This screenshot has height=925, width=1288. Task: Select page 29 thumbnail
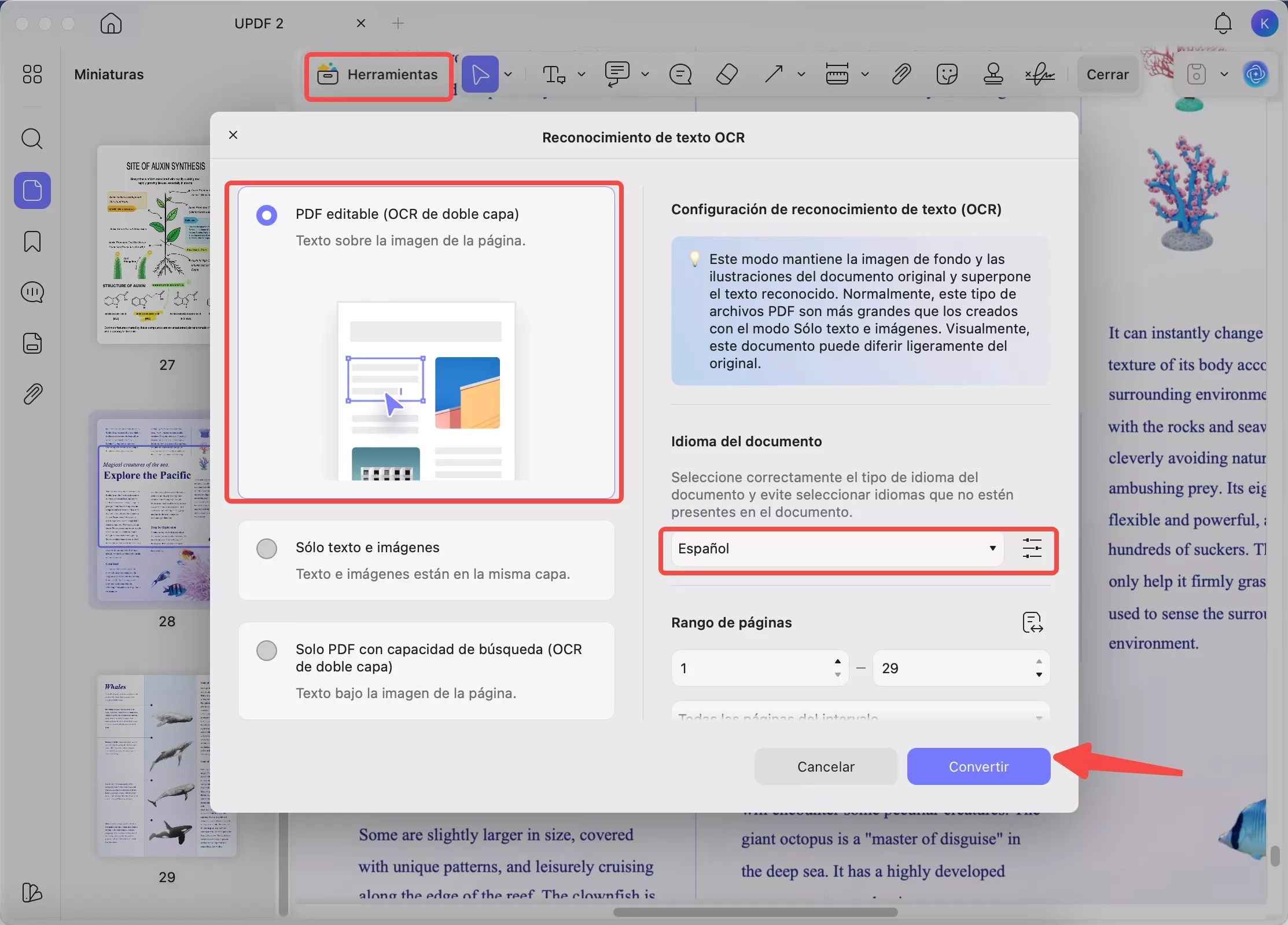click(167, 766)
